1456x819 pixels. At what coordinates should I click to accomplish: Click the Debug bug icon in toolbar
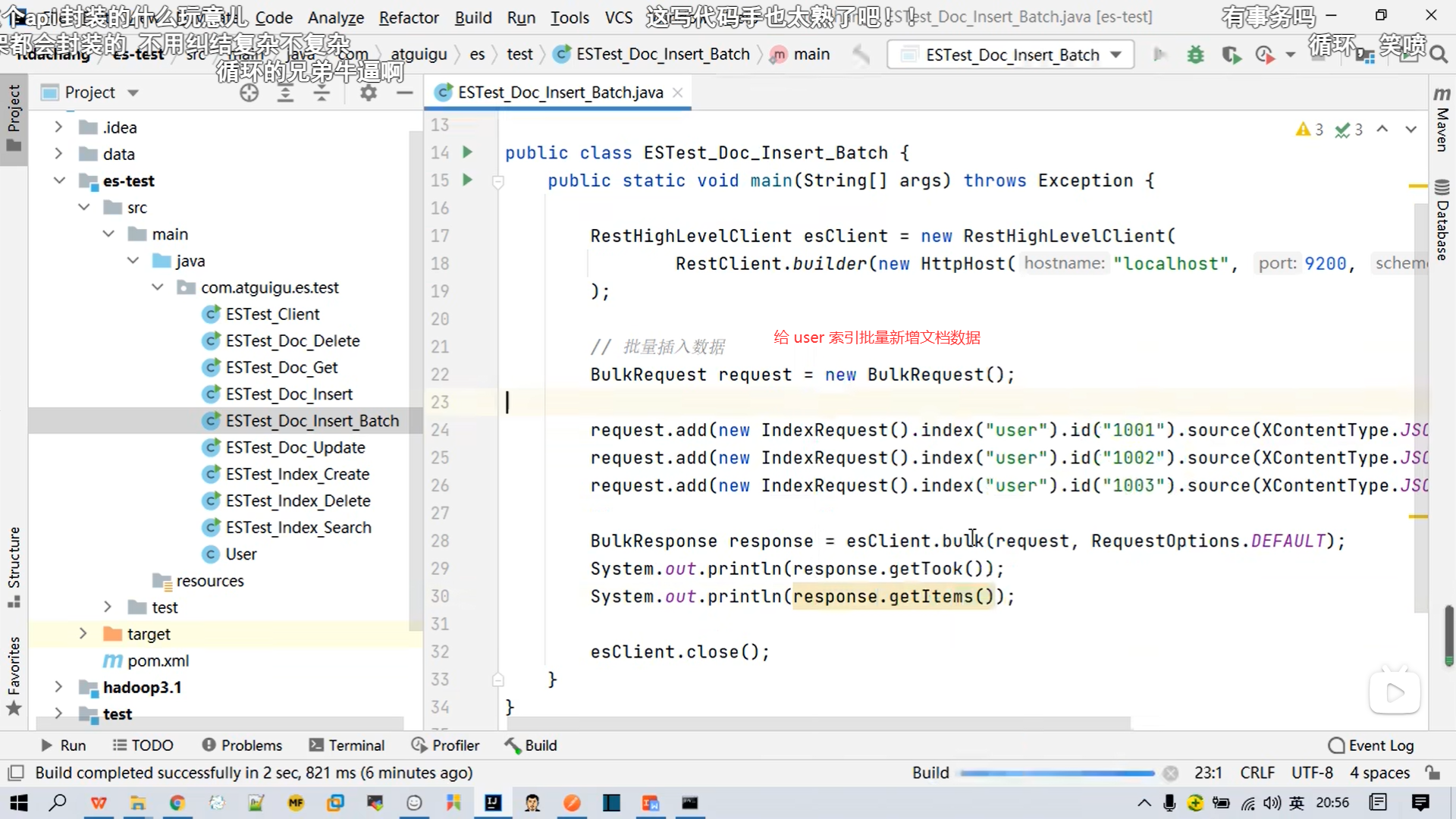[1195, 55]
